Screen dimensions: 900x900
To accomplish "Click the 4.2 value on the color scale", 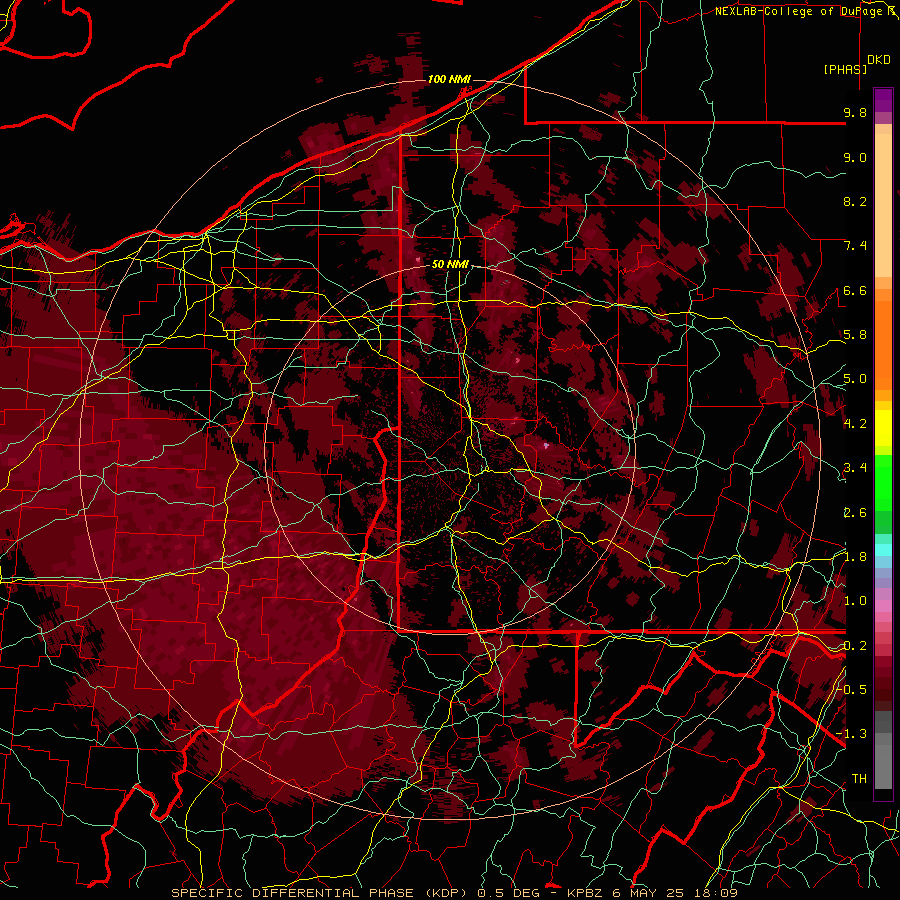I will coord(855,424).
